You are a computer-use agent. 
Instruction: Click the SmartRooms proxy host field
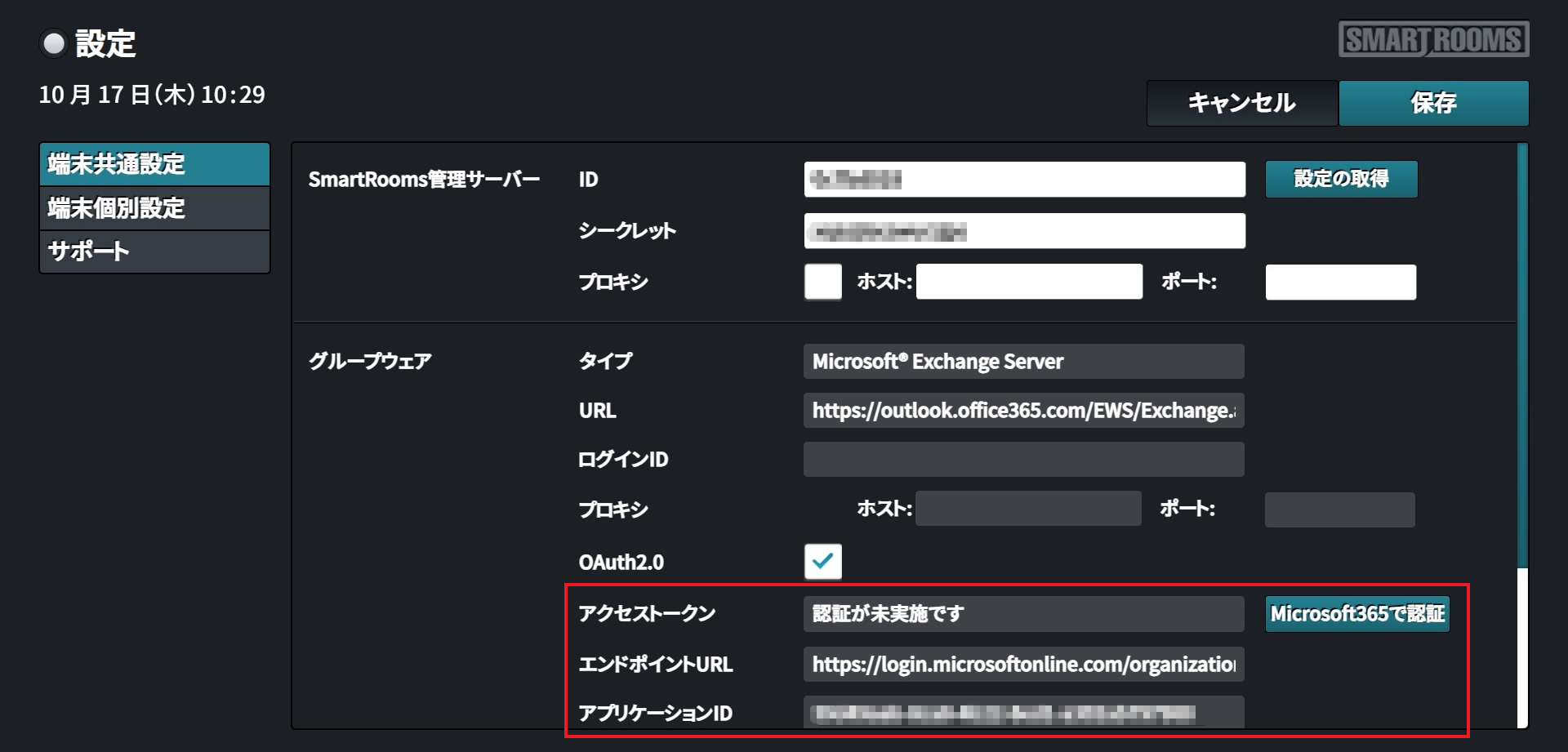[1029, 282]
